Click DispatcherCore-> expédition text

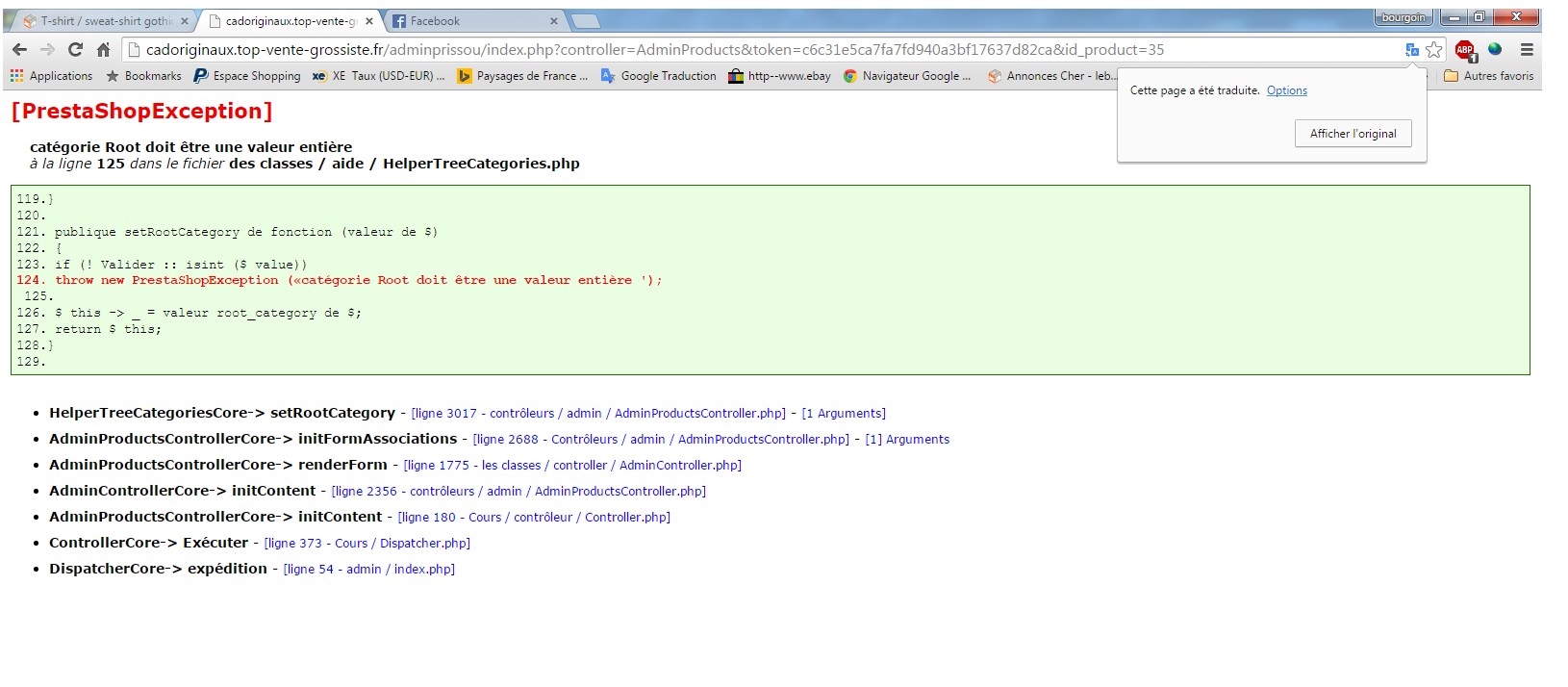[x=159, y=569]
